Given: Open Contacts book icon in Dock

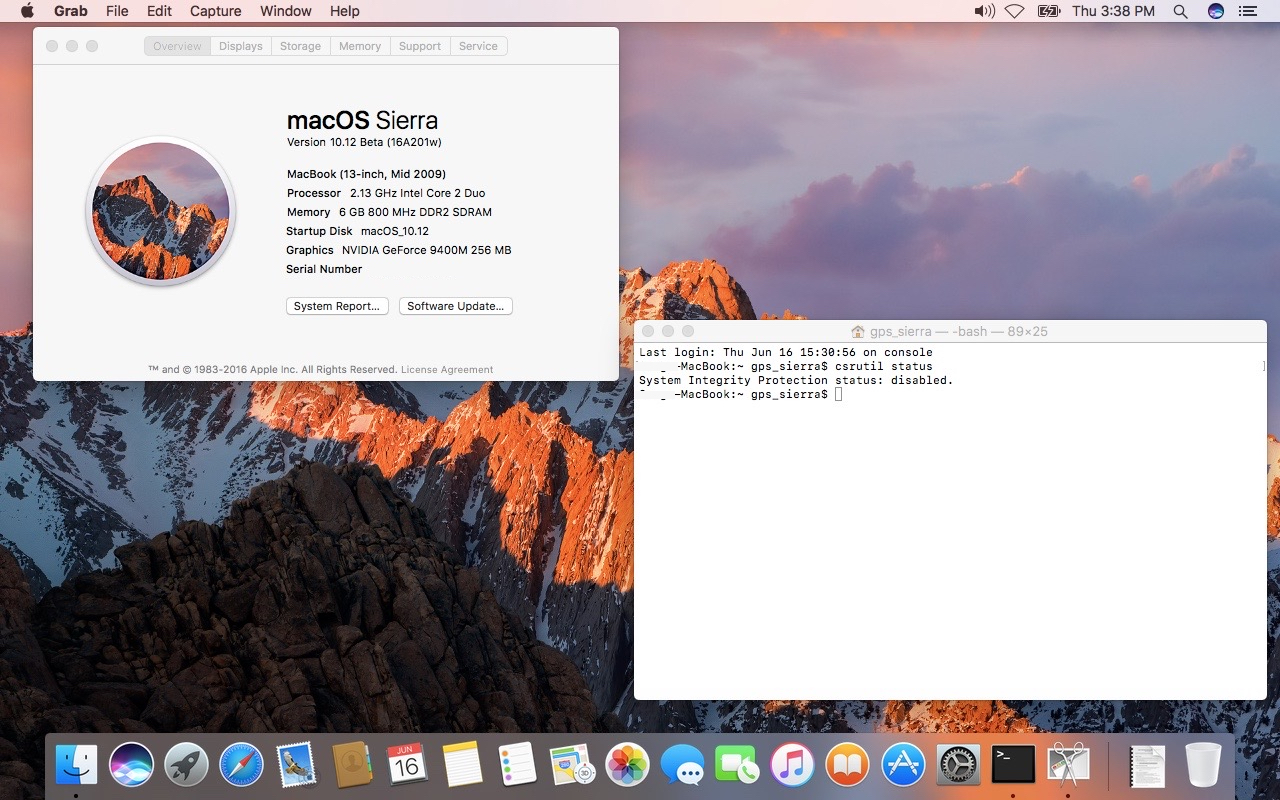Looking at the screenshot, I should [x=352, y=765].
